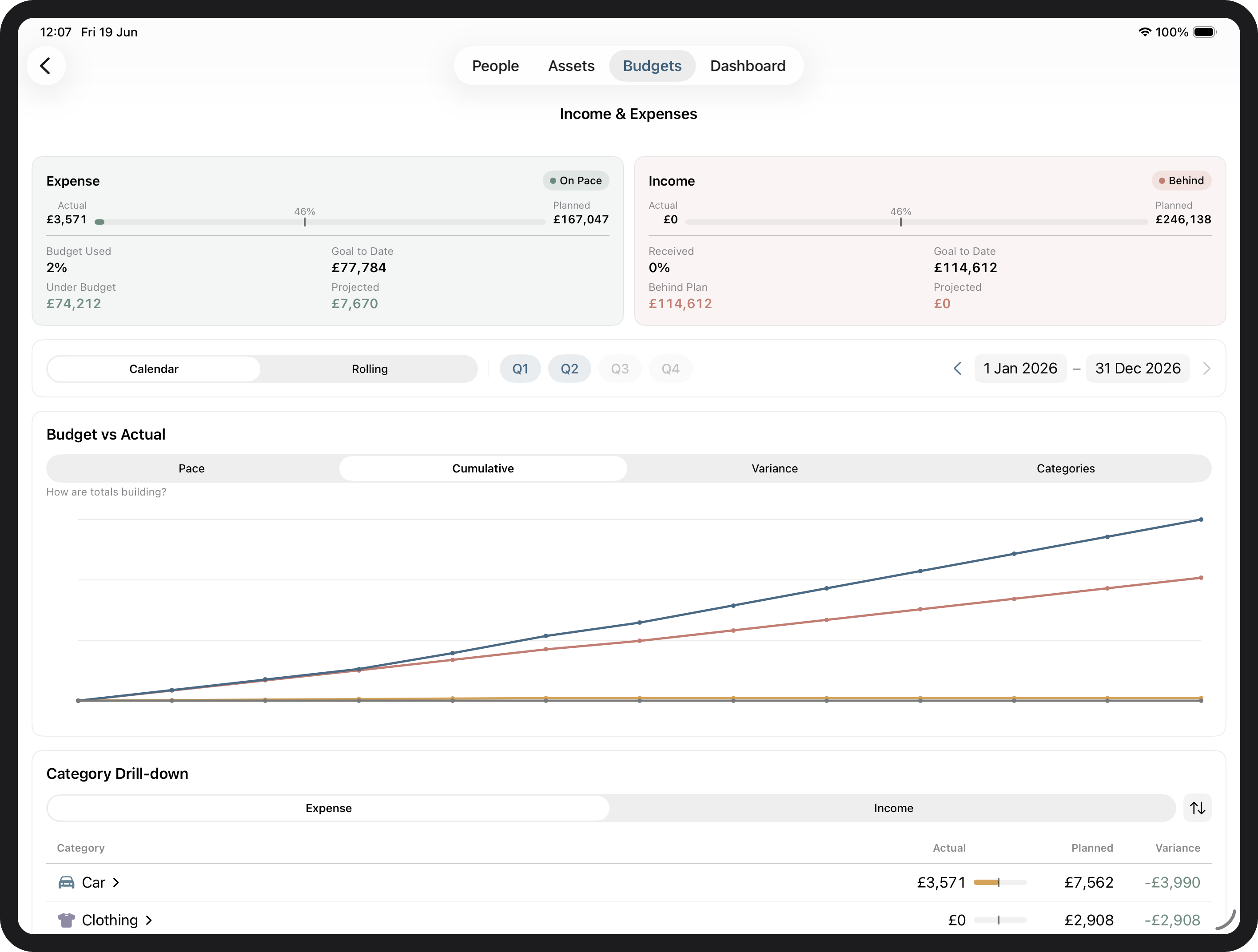Image resolution: width=1258 pixels, height=952 pixels.
Task: Go to previous date range
Action: pos(957,369)
